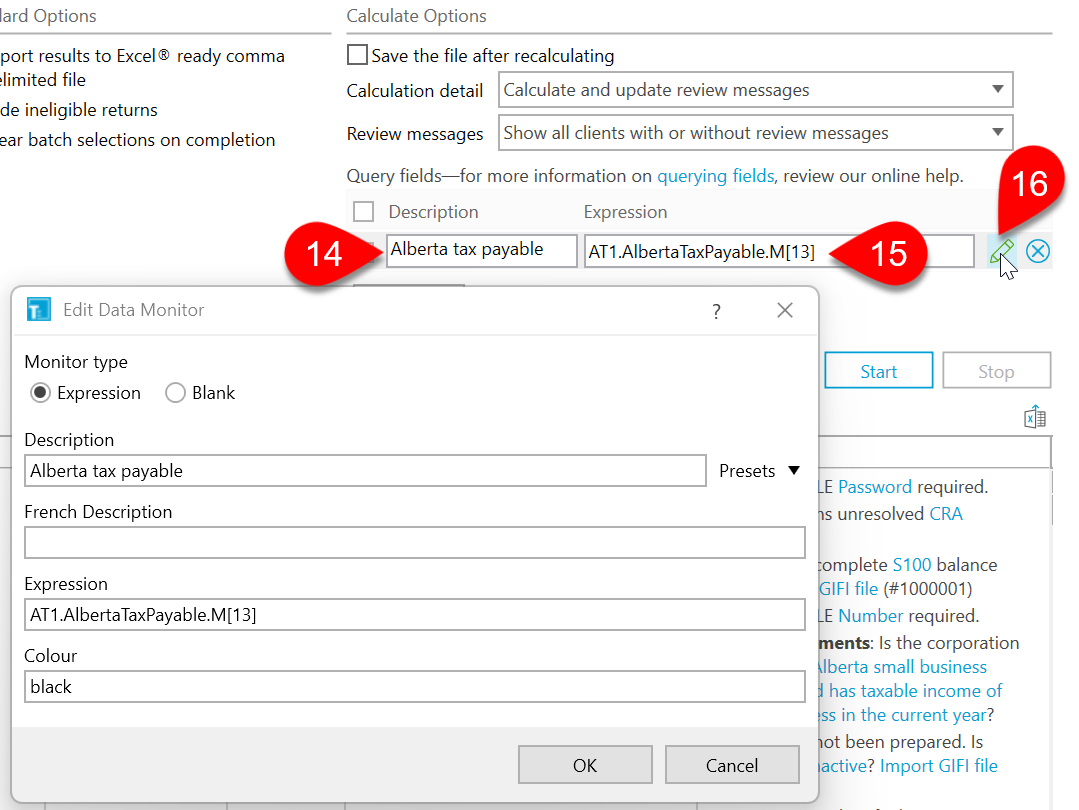This screenshot has width=1079, height=810.
Task: Open the querying fields help link
Action: tap(716, 176)
